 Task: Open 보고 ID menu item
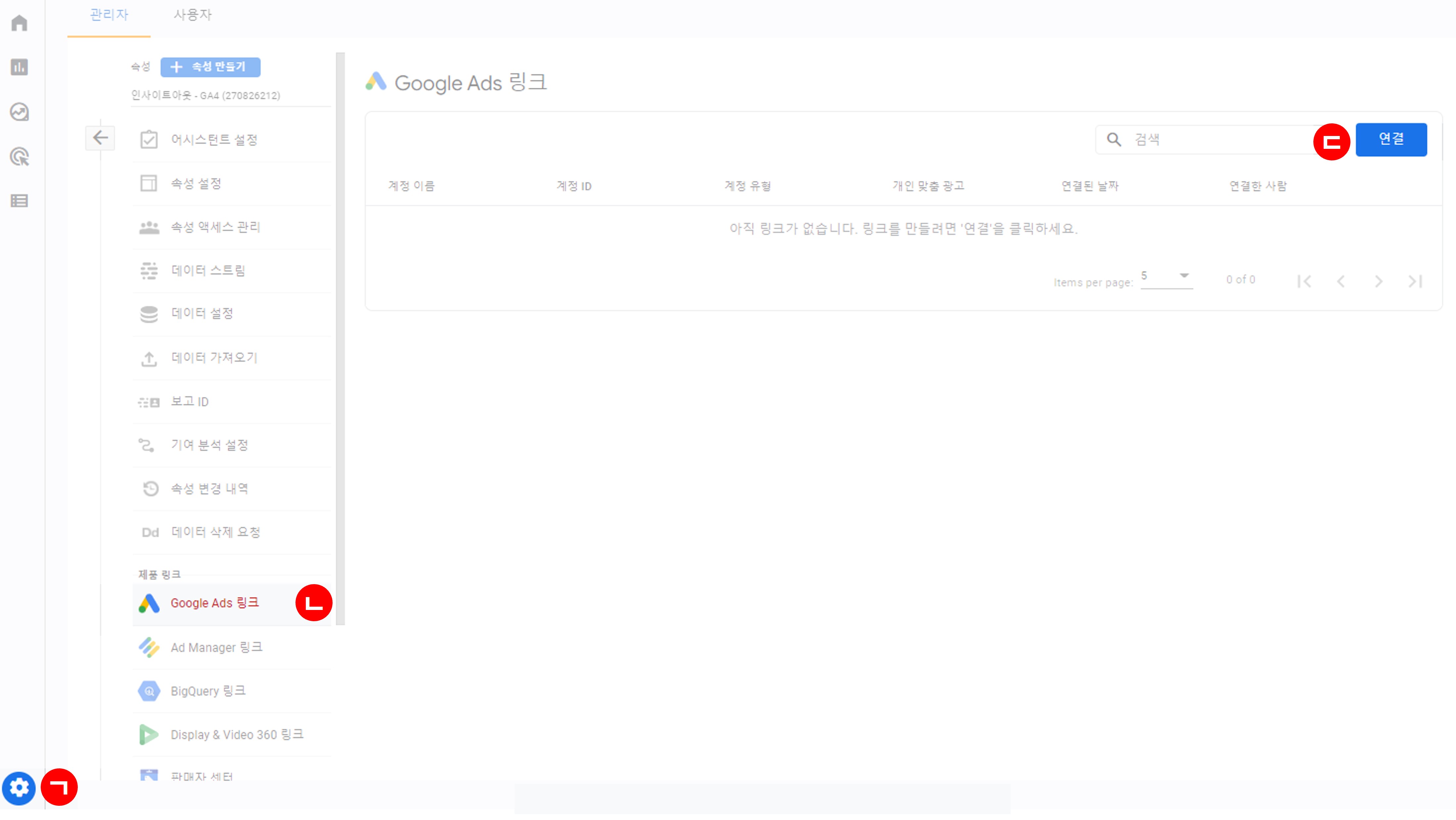[x=231, y=402]
